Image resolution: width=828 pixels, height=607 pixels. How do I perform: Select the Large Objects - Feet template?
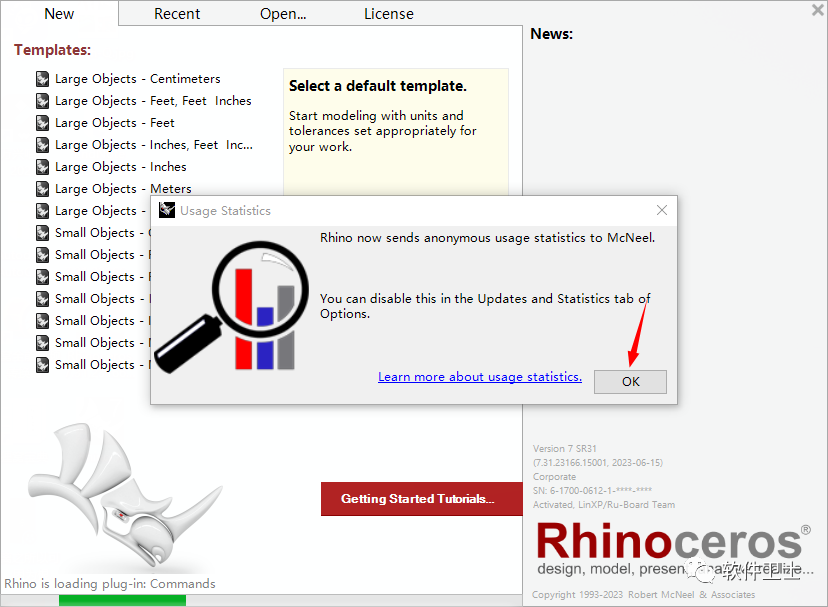[115, 123]
